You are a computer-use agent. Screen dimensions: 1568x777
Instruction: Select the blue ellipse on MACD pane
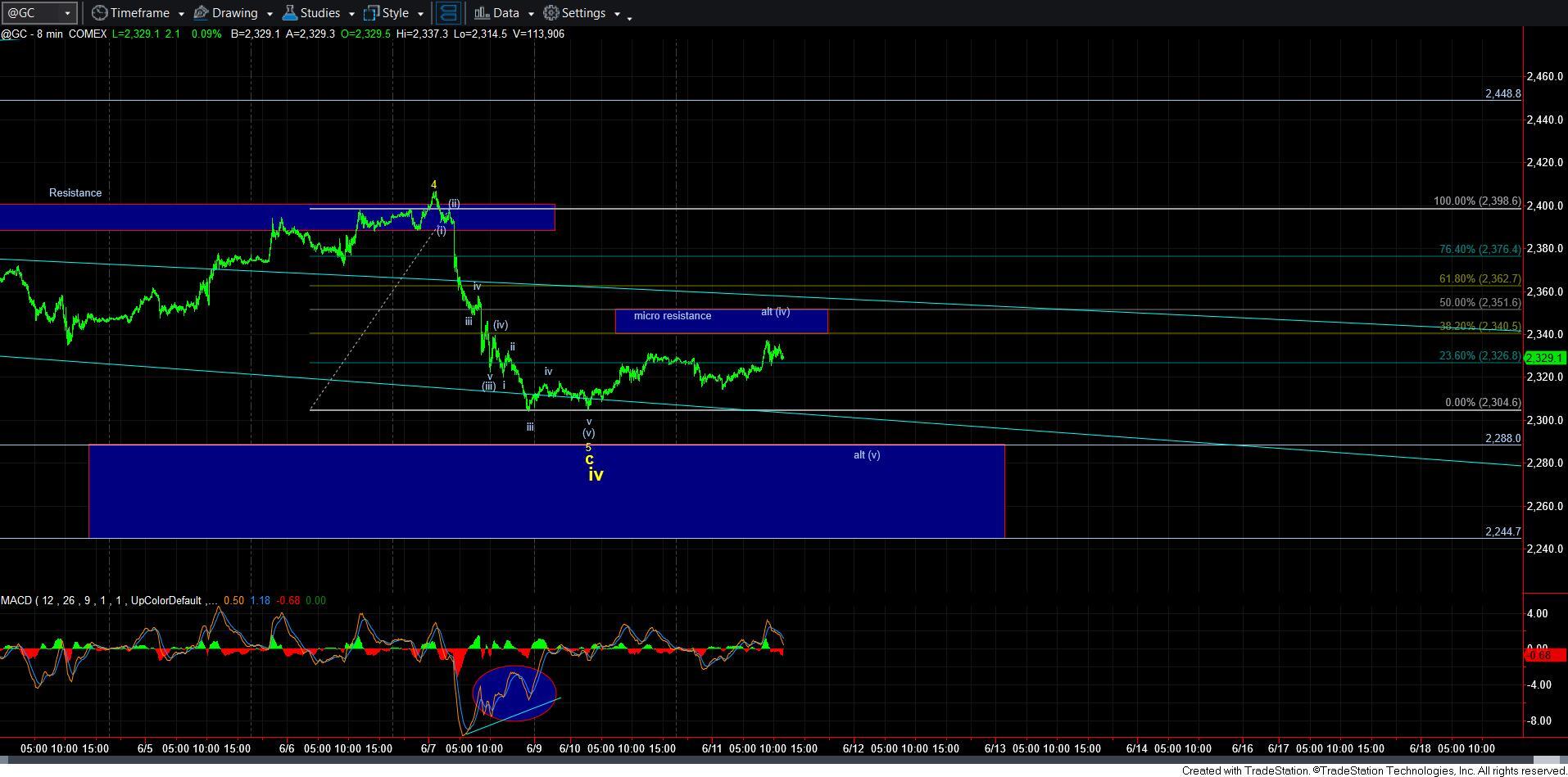point(514,693)
